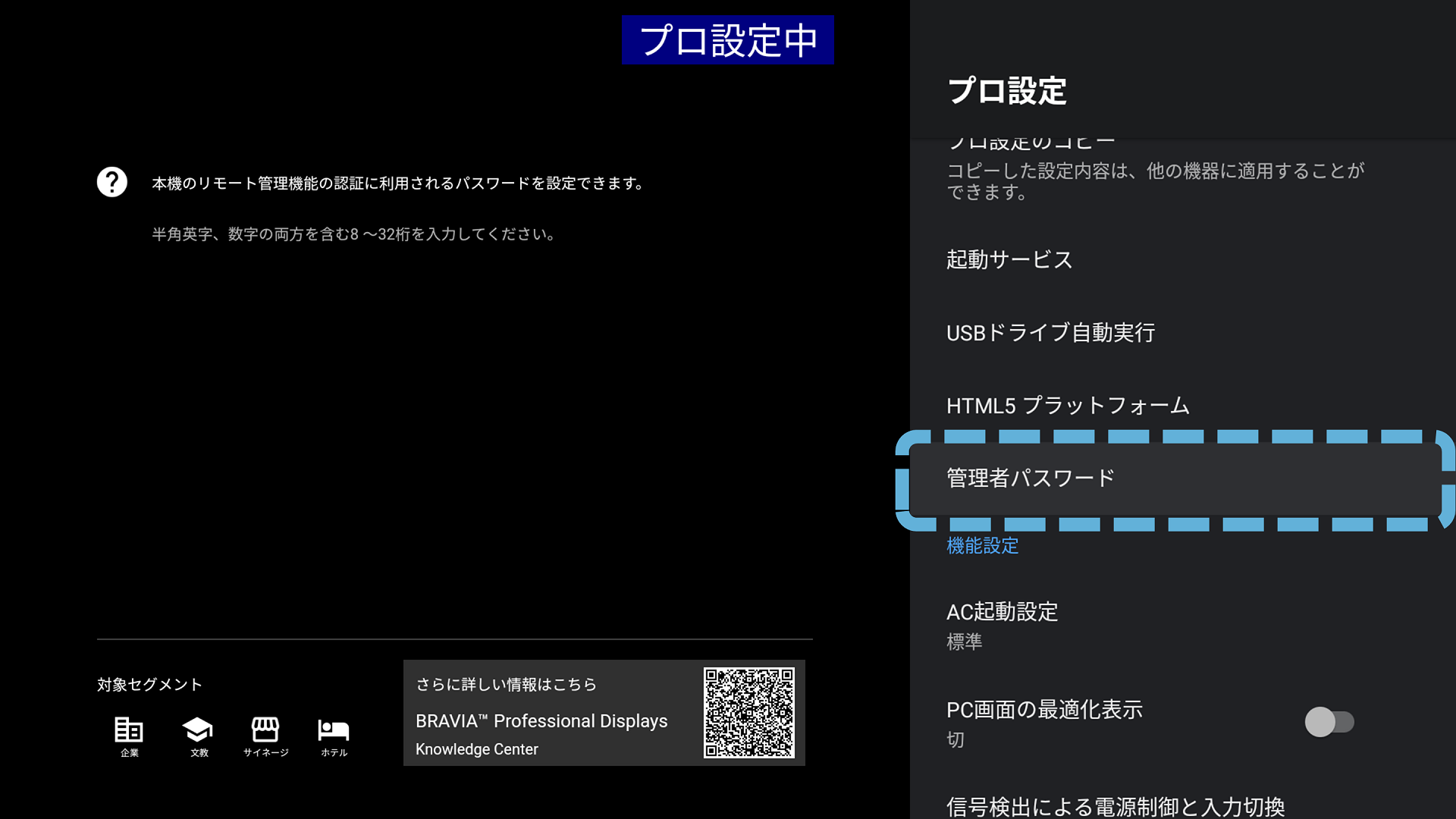Click the サイネージ storefront icon
Screen dimensions: 1456x819
pos(265,730)
